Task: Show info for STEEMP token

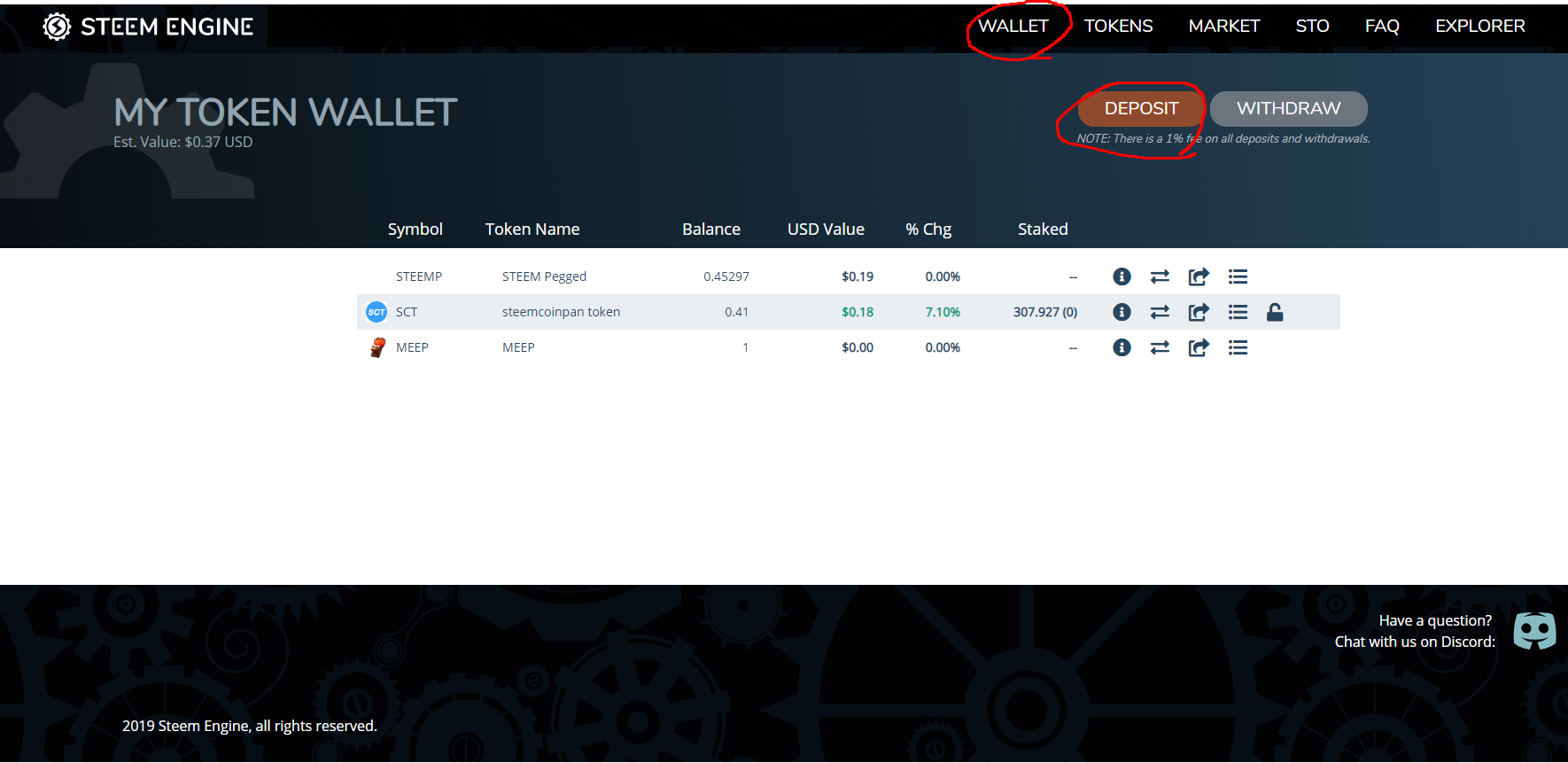Action: (x=1122, y=276)
